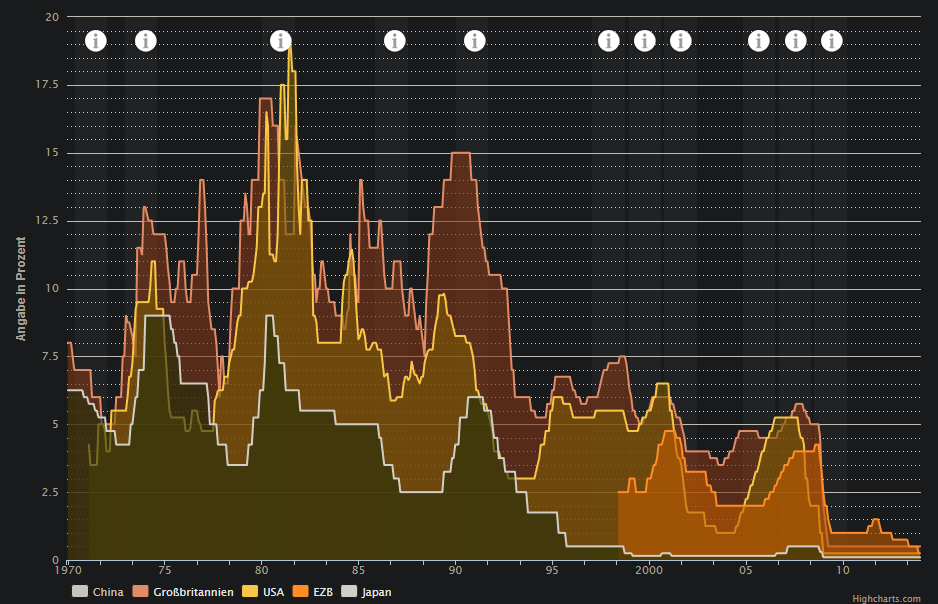Click the y-axis value 0
Screen dimensions: 938x604
[x=56, y=560]
